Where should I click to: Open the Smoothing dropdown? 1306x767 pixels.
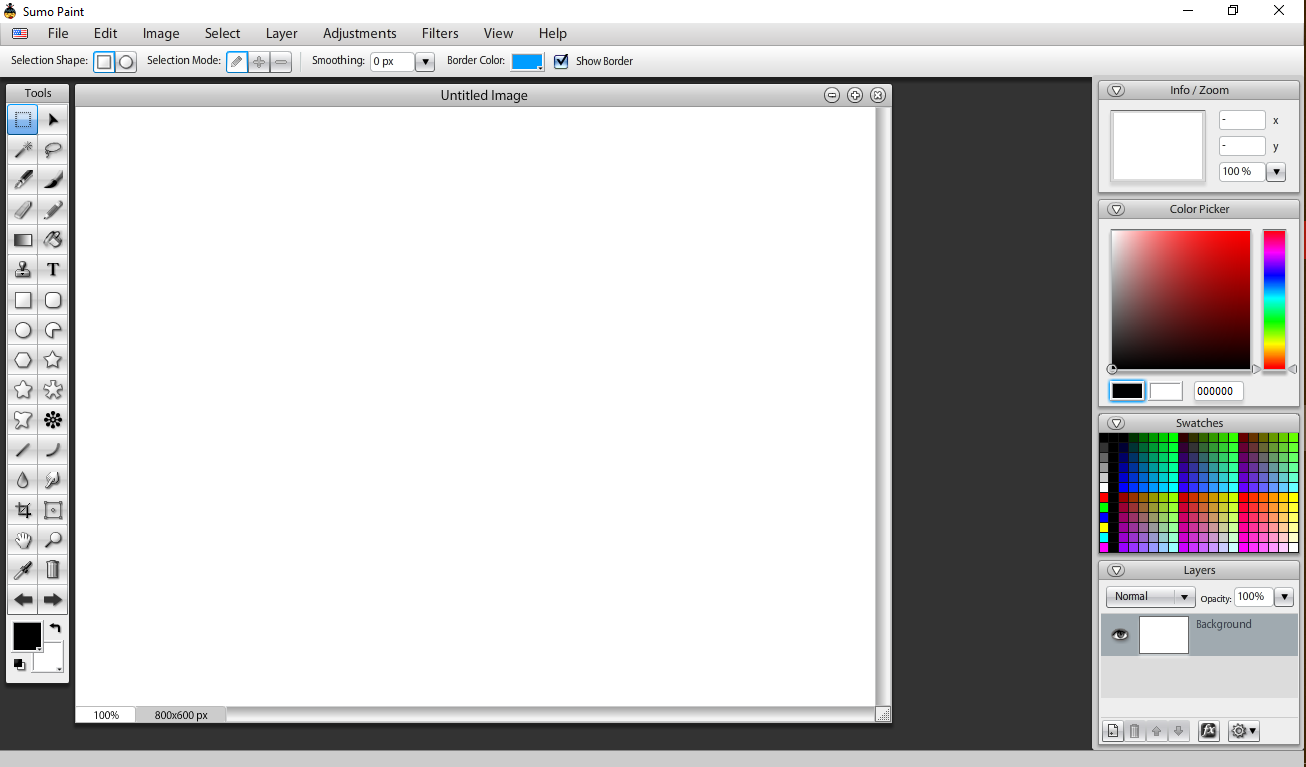coord(424,61)
